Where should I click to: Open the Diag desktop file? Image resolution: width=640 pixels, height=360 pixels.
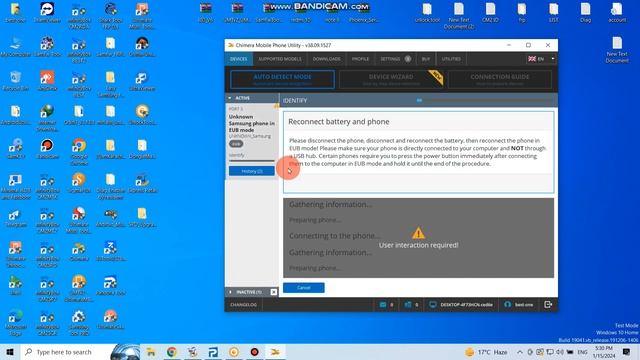(585, 12)
